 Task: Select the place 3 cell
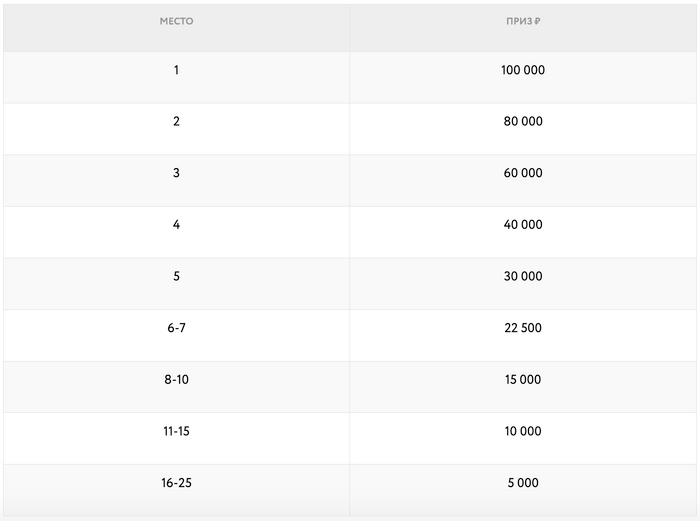click(x=176, y=173)
